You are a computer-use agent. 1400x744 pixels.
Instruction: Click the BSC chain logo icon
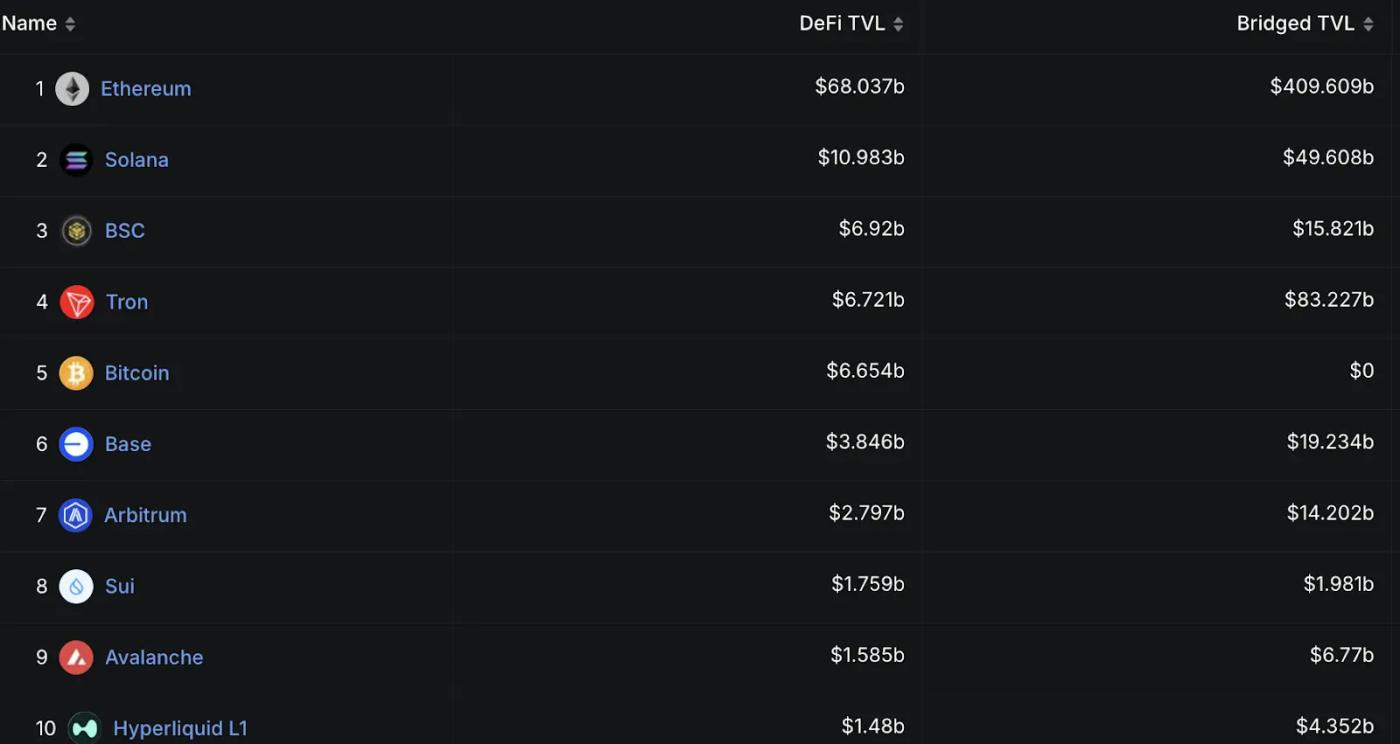(76, 231)
